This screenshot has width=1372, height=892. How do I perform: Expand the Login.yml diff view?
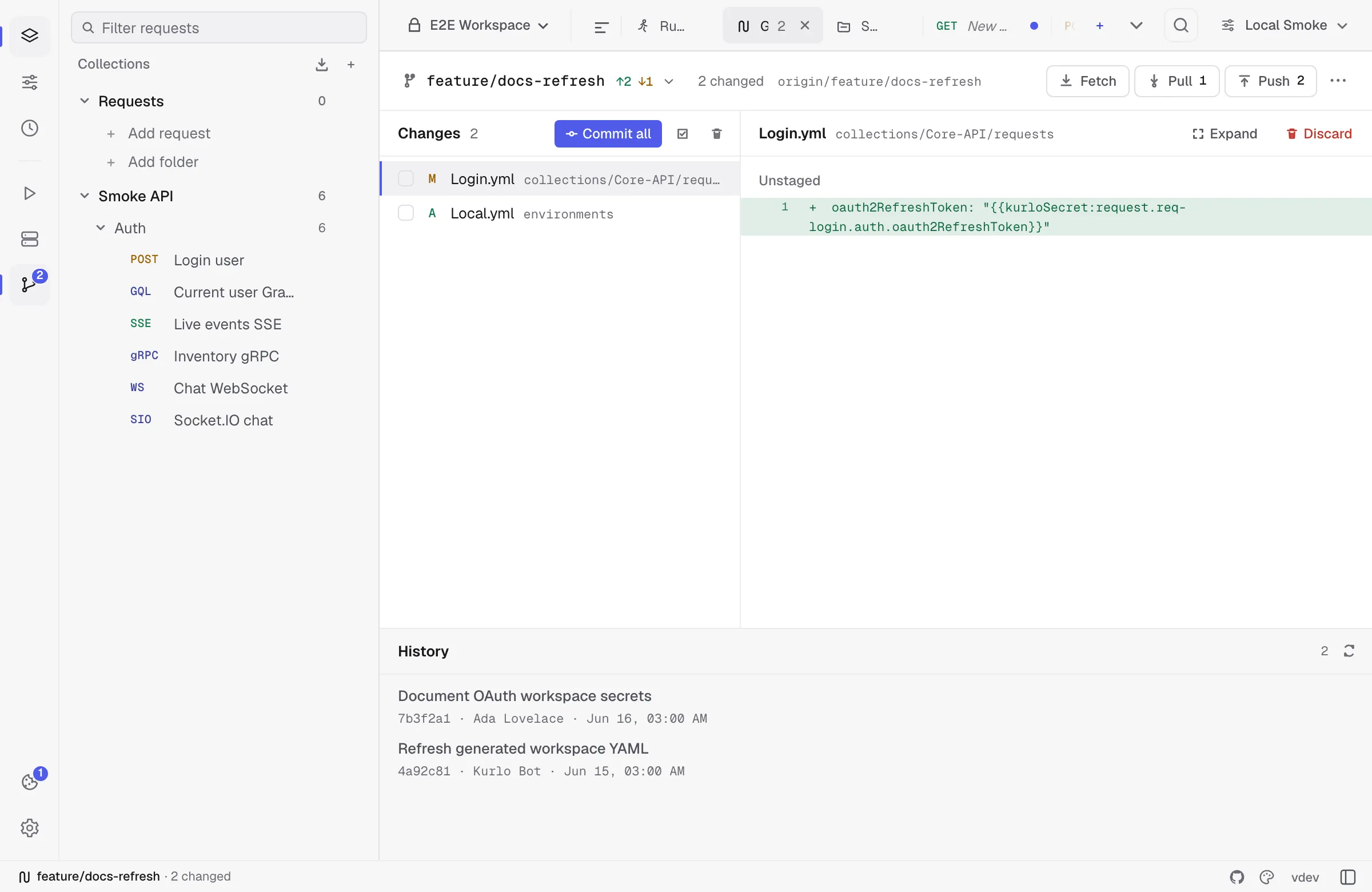coord(1225,134)
